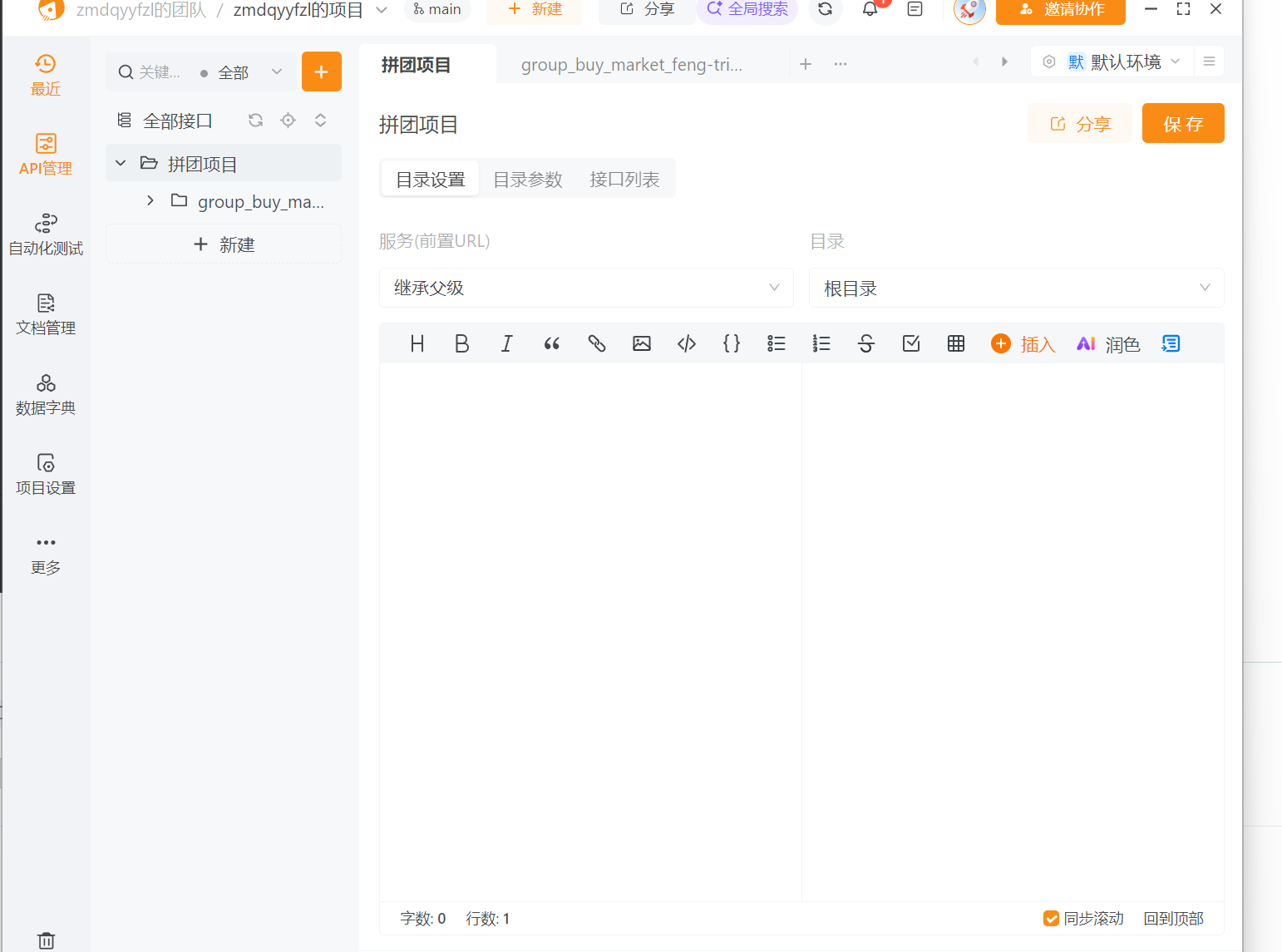Screen dimensions: 1282x952
Task: Apply strikethrough formatting
Action: tap(865, 343)
